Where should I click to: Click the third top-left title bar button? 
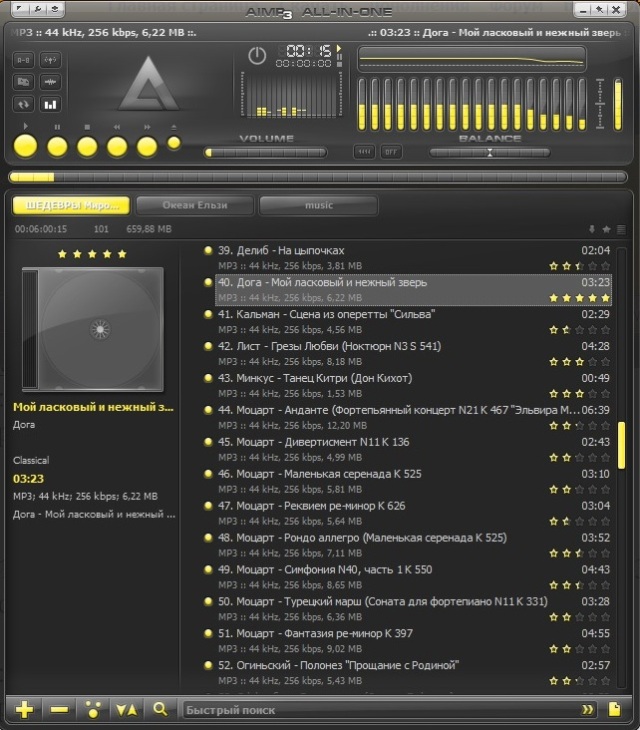54,9
